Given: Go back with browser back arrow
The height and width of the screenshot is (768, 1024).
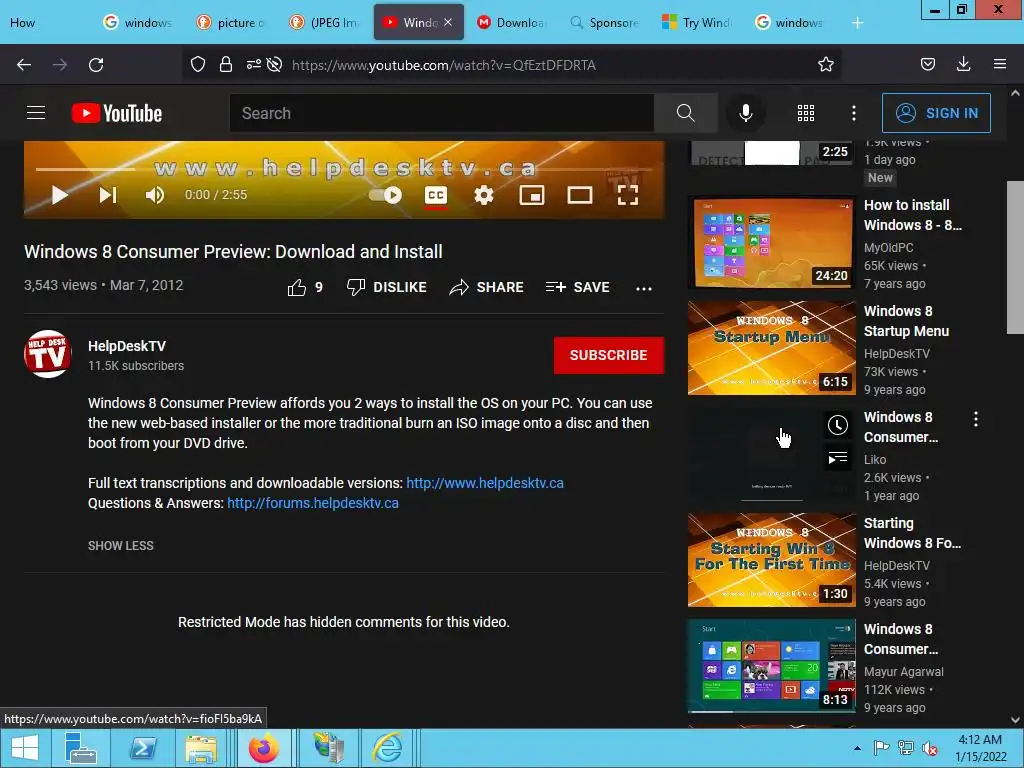Looking at the screenshot, I should (24, 65).
